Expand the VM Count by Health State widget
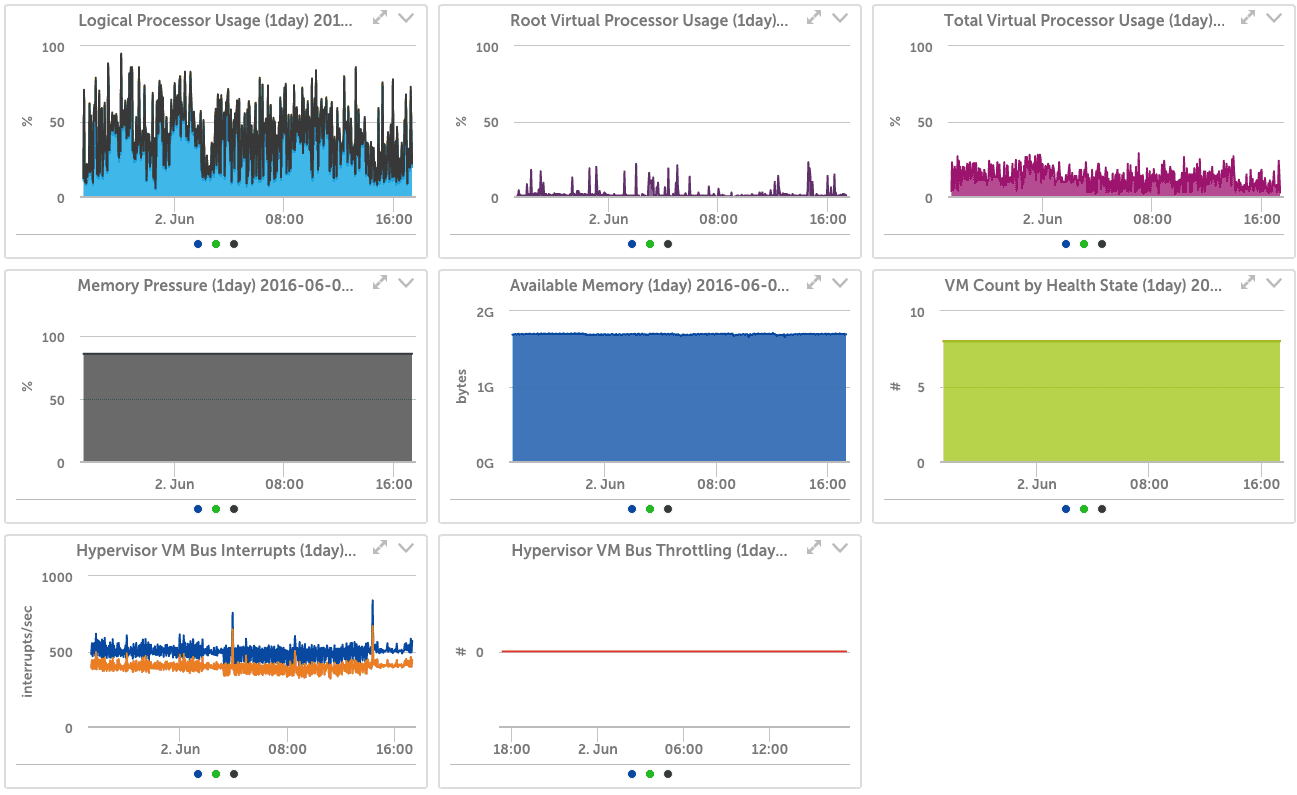Image resolution: width=1297 pixels, height=795 pixels. click(x=1248, y=283)
